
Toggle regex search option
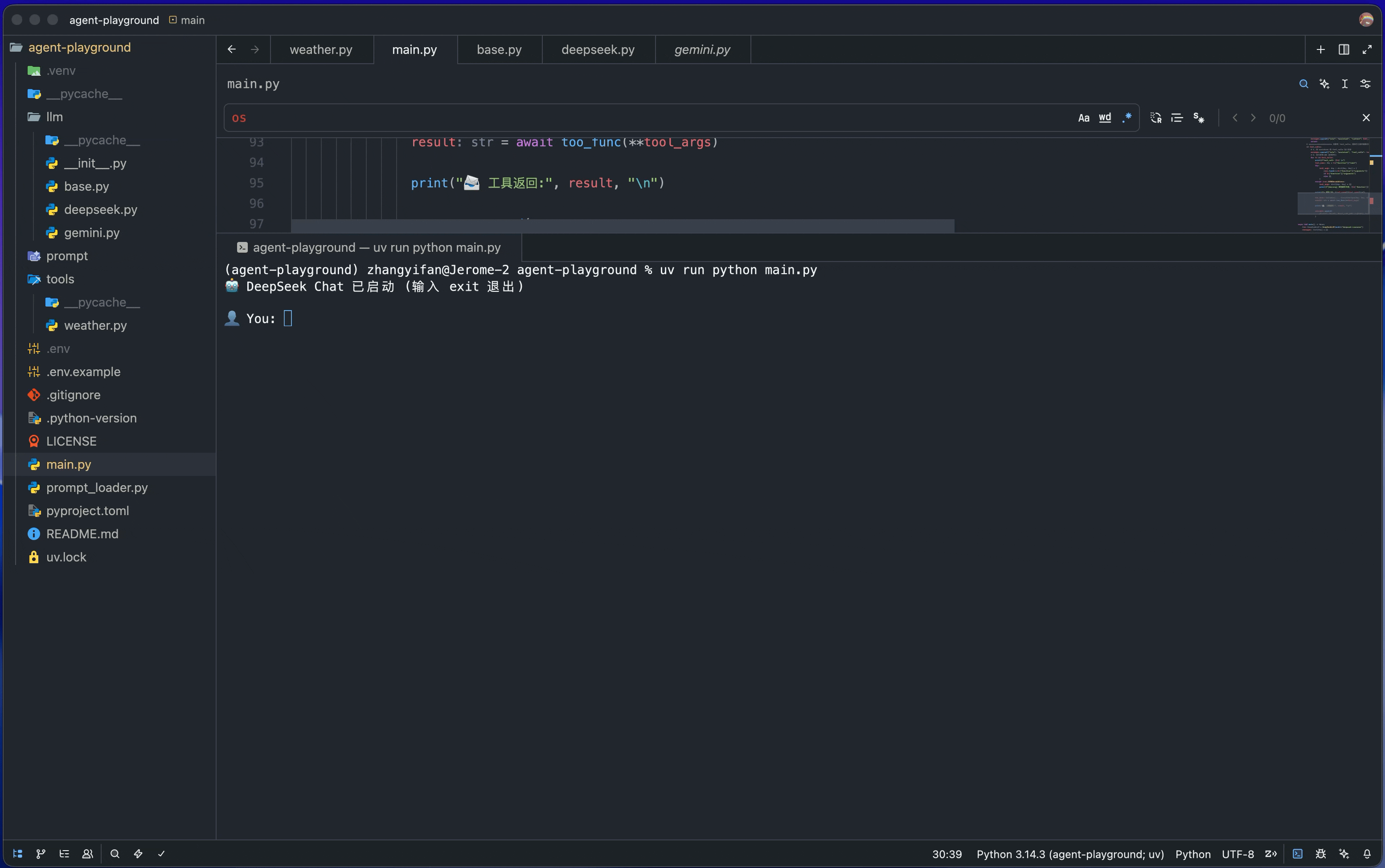point(1126,118)
